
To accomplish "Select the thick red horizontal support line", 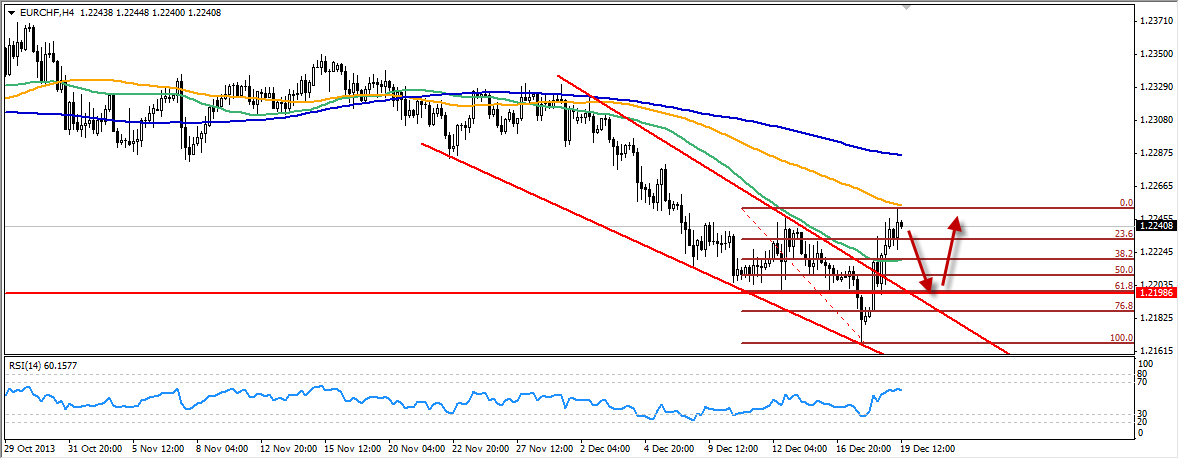I will pos(400,293).
